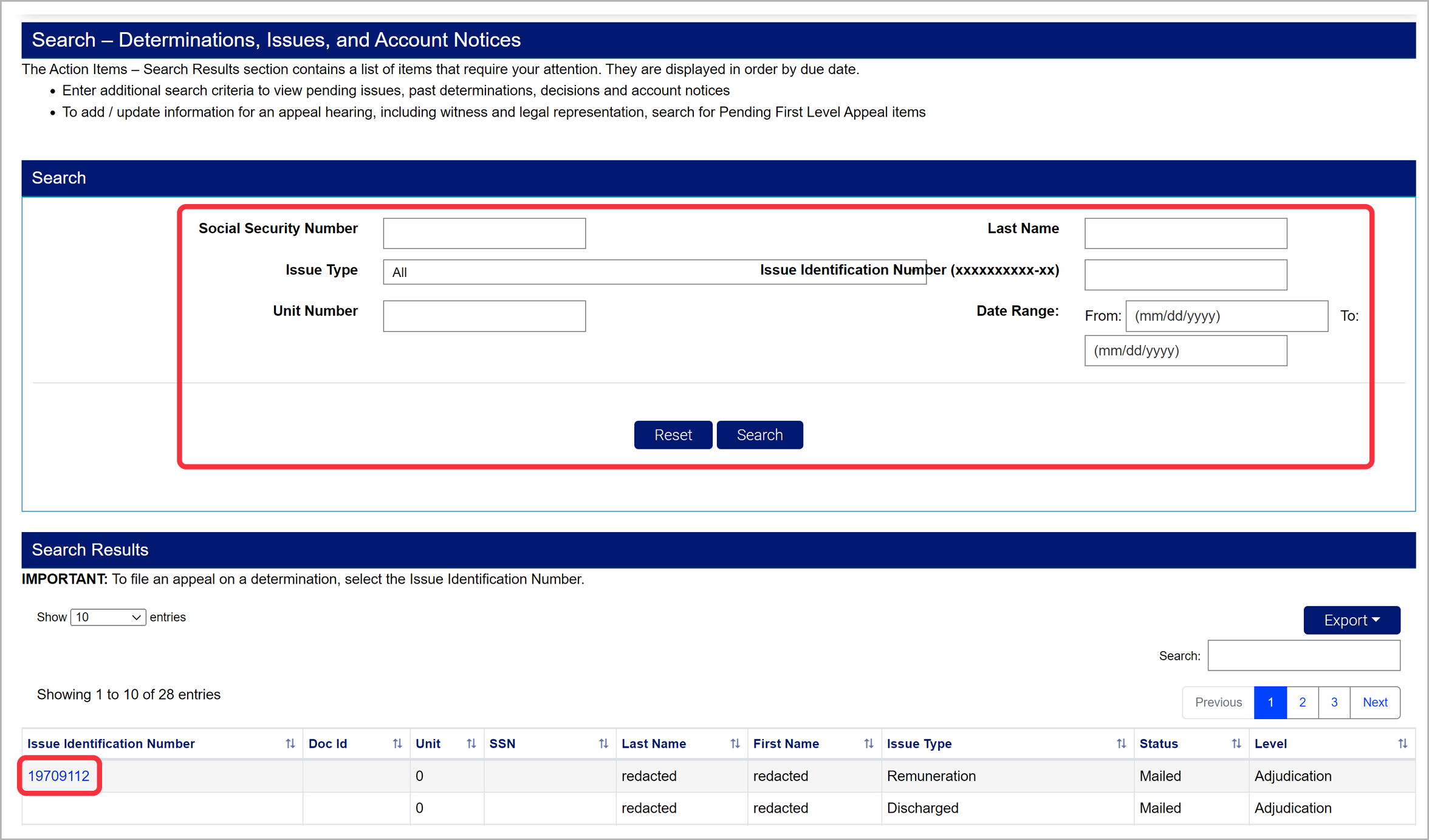This screenshot has height=840, width=1429.
Task: Open the Show entries count dropdown
Action: coord(108,617)
